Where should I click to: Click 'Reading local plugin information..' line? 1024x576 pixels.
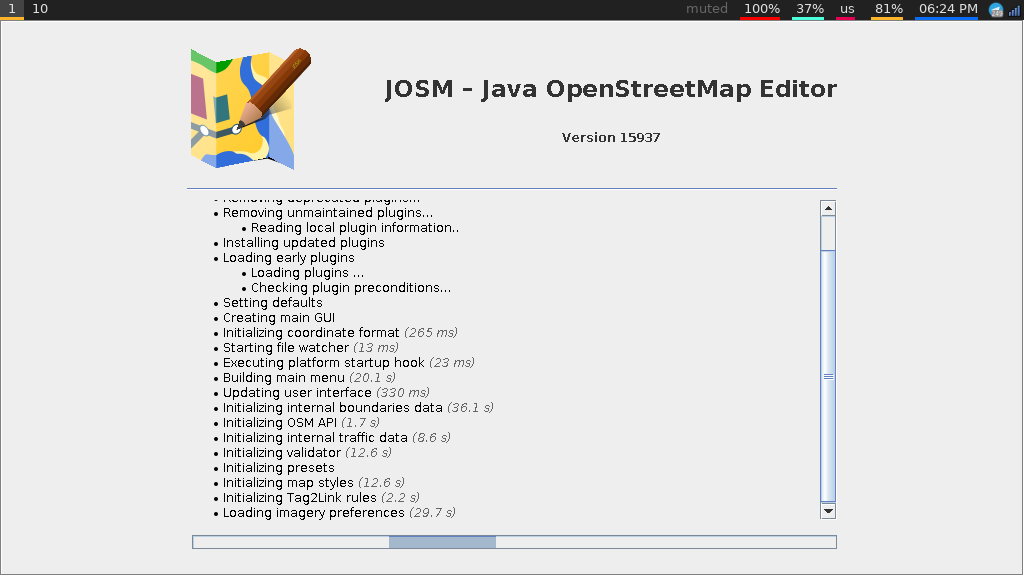coord(355,227)
